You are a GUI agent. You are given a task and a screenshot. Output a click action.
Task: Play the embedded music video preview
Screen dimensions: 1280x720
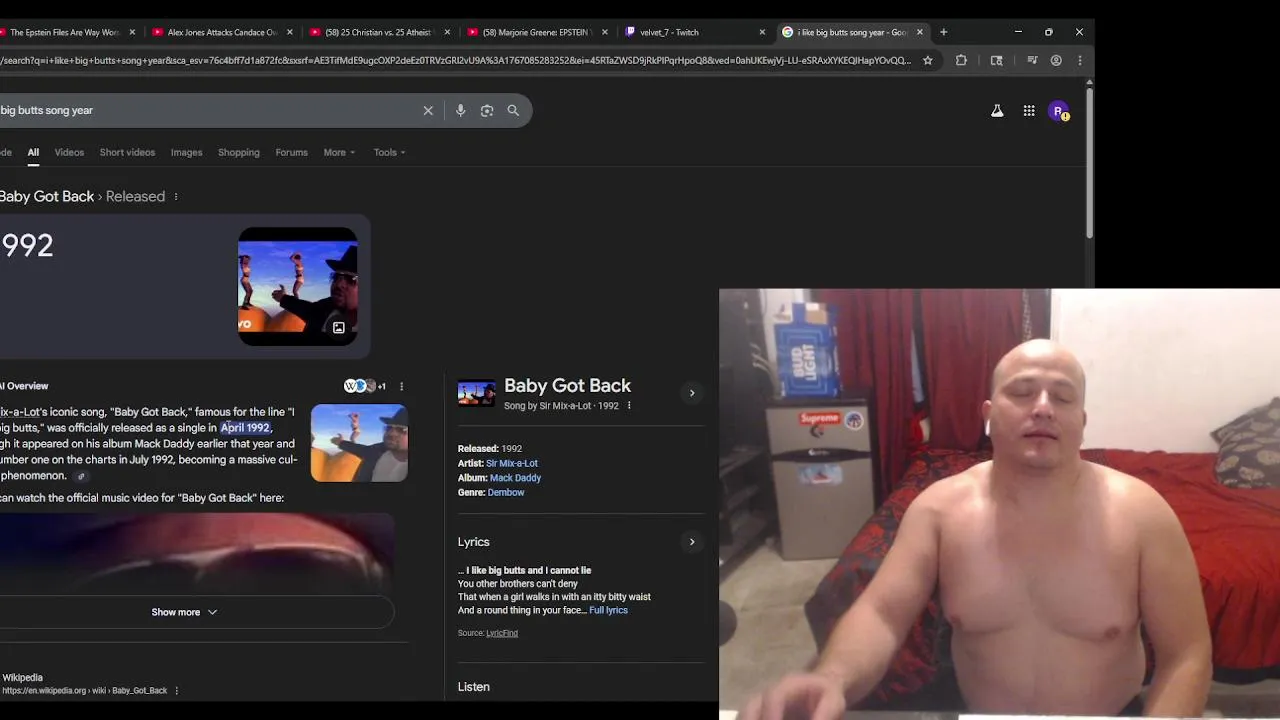pyautogui.click(x=196, y=553)
